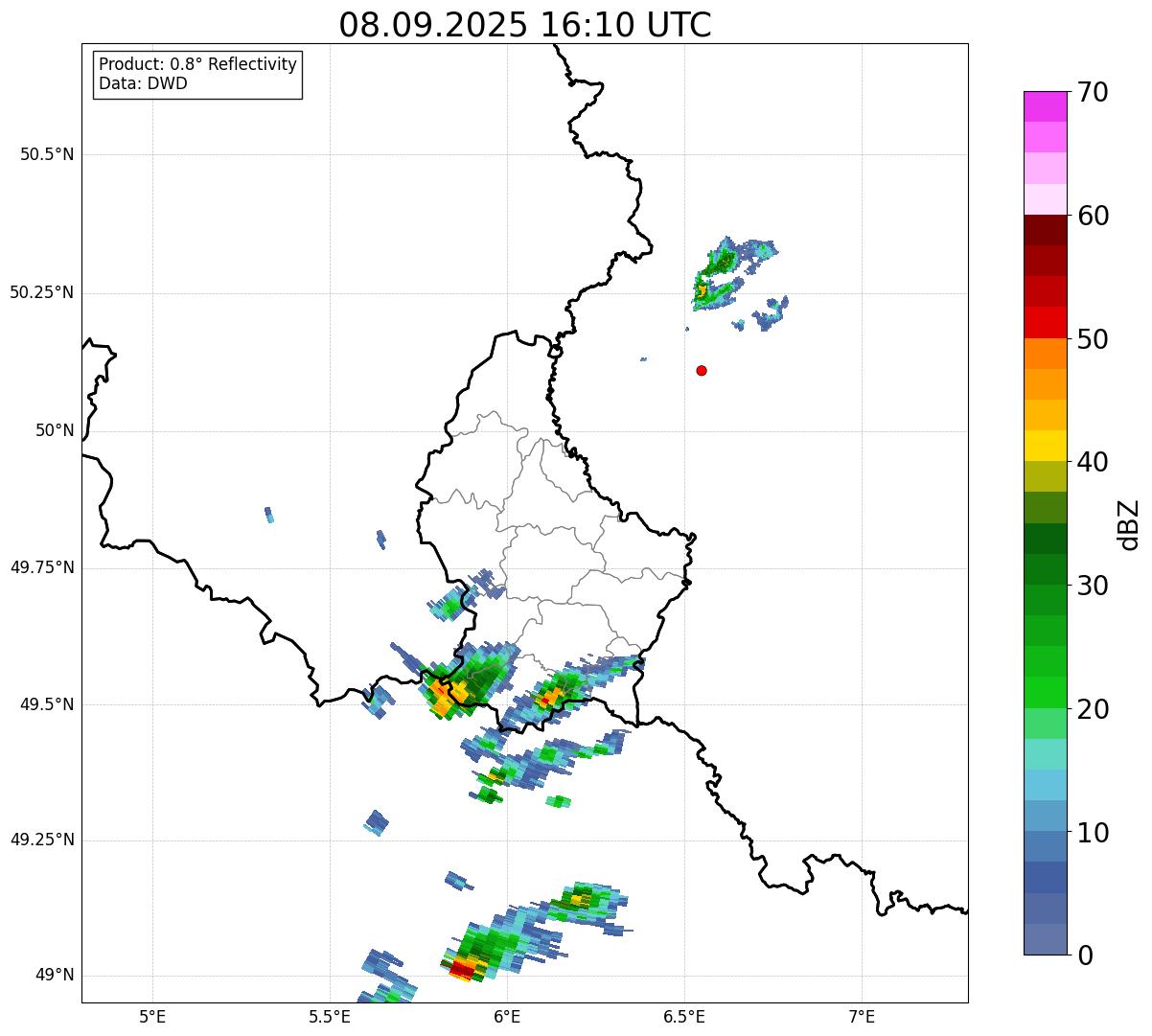This screenshot has width=1152, height=1036.
Task: Click the radar echo cluster north of red dot
Action: pyautogui.click(x=733, y=278)
